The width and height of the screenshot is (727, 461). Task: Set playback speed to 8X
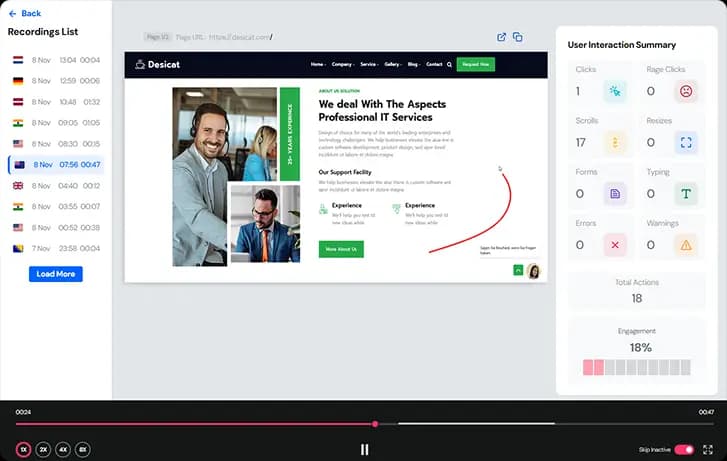[x=83, y=449]
